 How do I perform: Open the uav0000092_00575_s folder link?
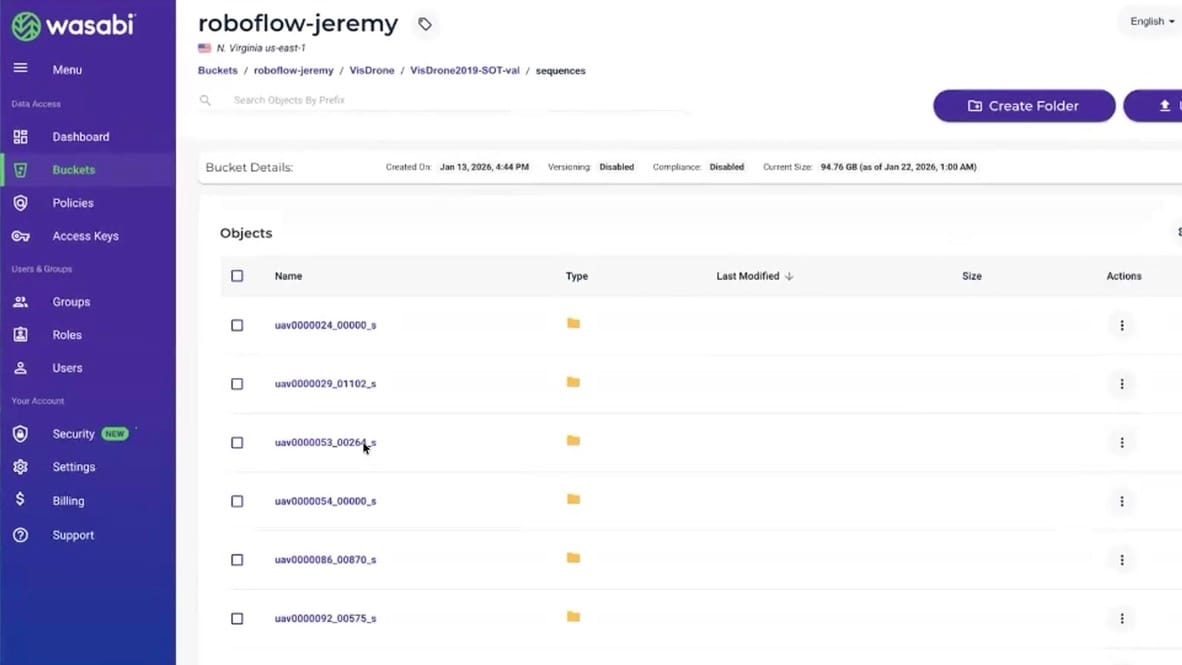point(325,619)
